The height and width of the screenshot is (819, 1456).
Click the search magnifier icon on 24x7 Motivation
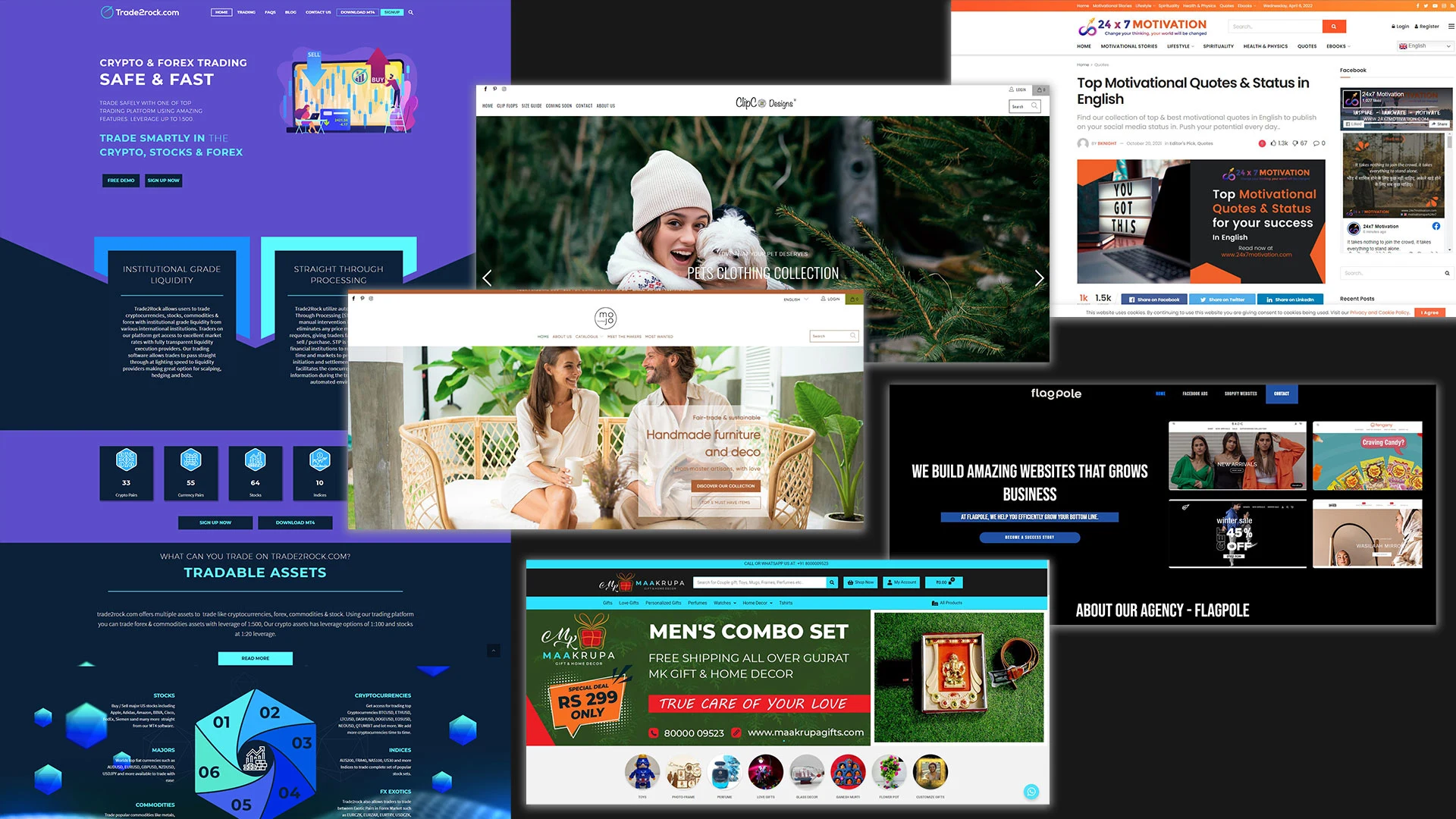1335,26
